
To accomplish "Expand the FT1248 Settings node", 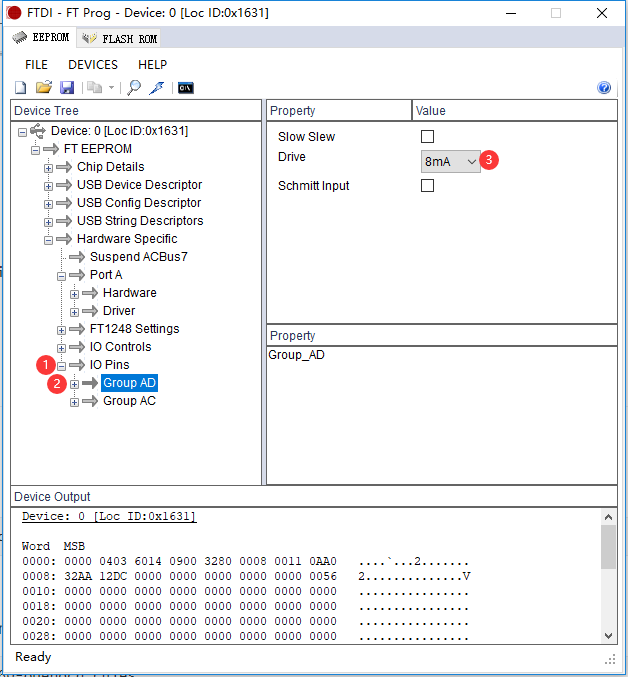I will click(61, 330).
